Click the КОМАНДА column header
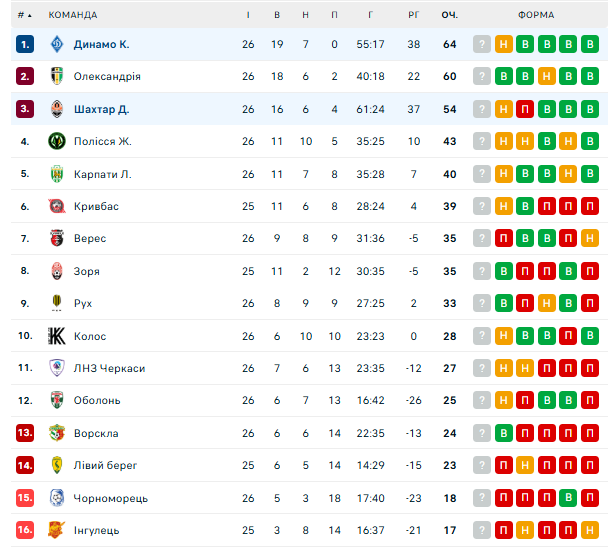The height and width of the screenshot is (549, 615). click(73, 15)
